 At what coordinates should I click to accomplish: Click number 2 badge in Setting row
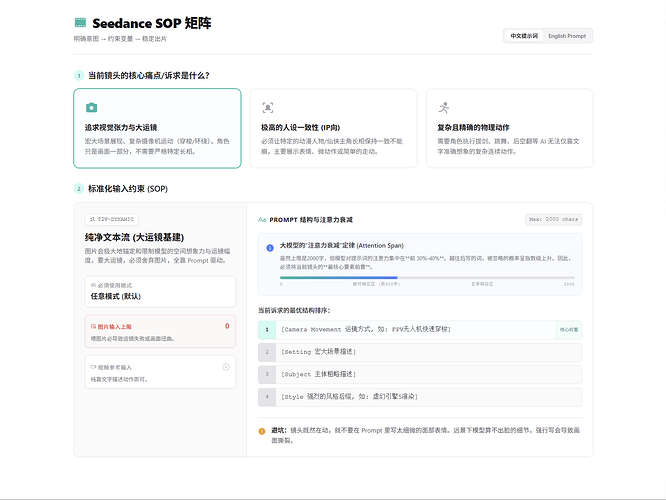pos(267,352)
